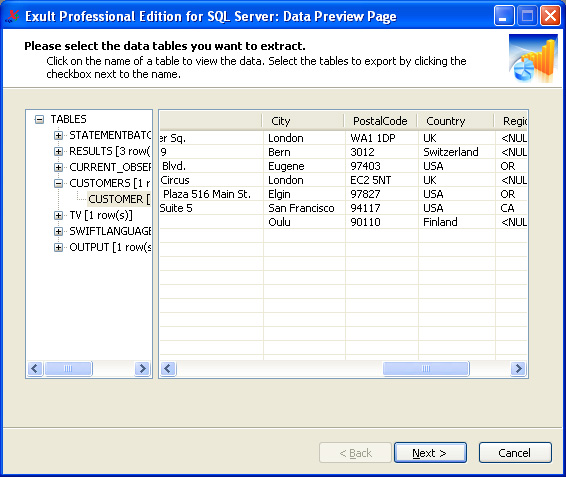Select the Bern city cell
The height and width of the screenshot is (477, 566).
click(x=304, y=152)
